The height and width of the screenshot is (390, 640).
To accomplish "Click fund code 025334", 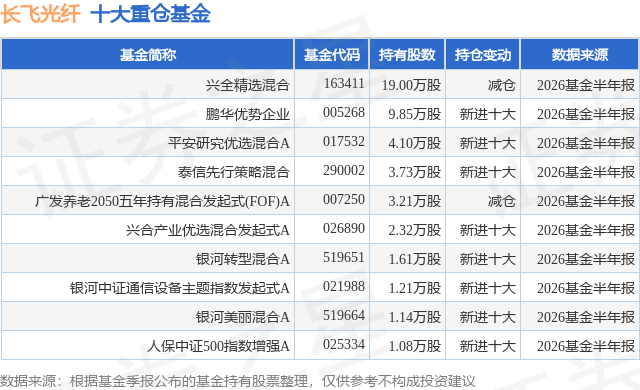I will tap(344, 344).
